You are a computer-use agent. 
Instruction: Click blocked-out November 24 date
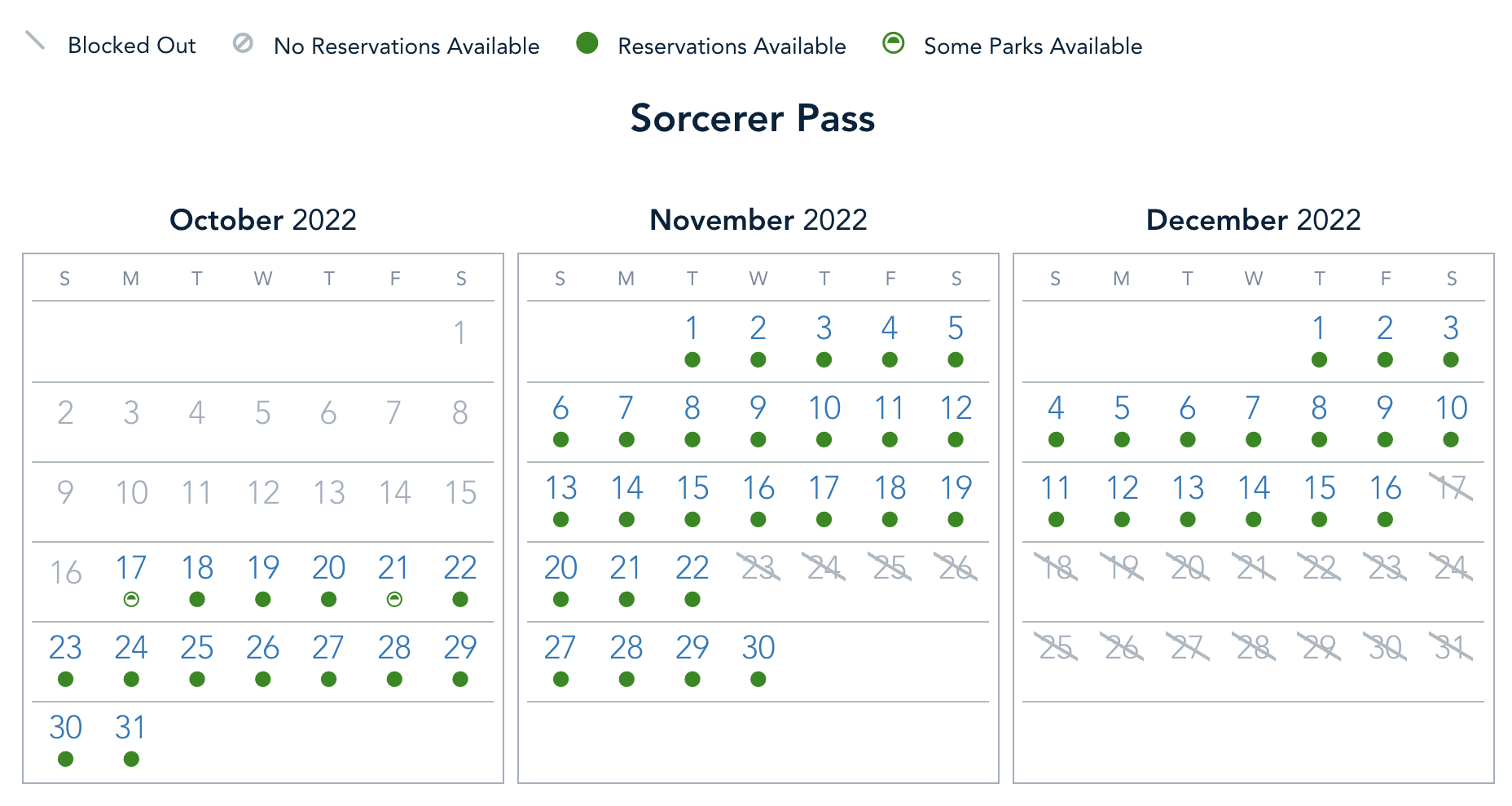[x=824, y=568]
